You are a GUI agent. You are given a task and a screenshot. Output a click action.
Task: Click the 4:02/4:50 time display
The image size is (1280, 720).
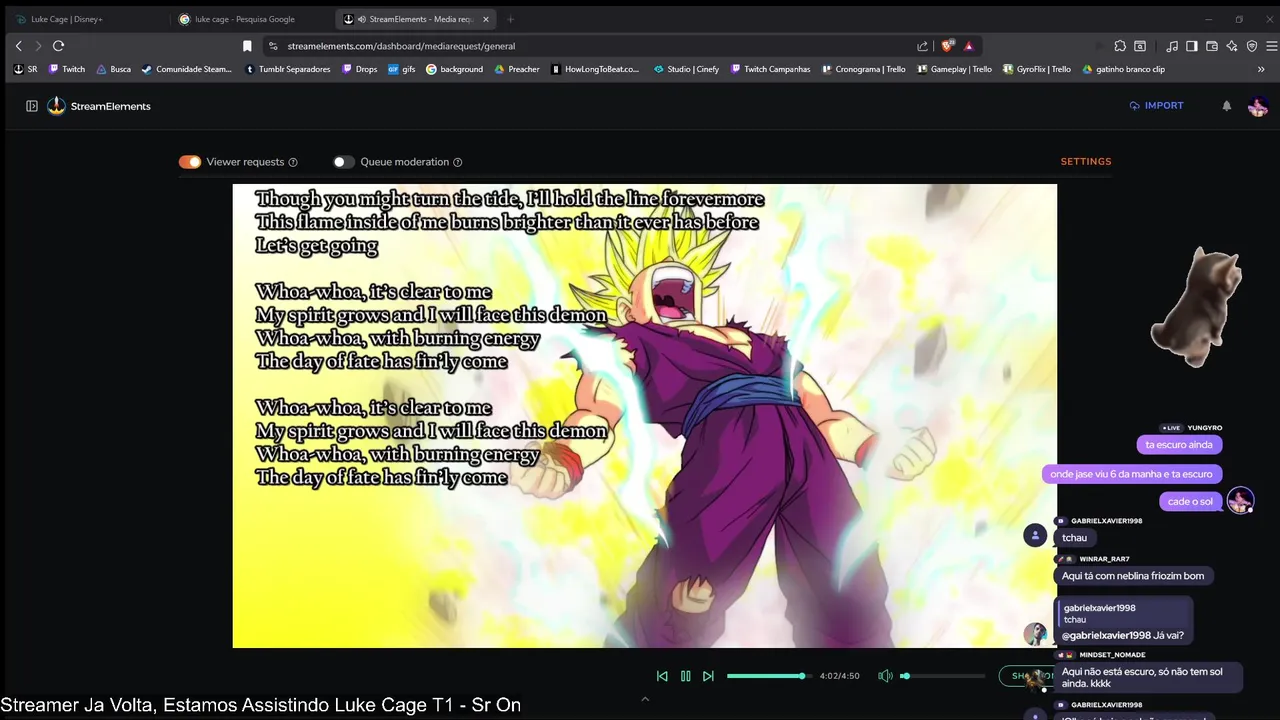[x=839, y=676]
